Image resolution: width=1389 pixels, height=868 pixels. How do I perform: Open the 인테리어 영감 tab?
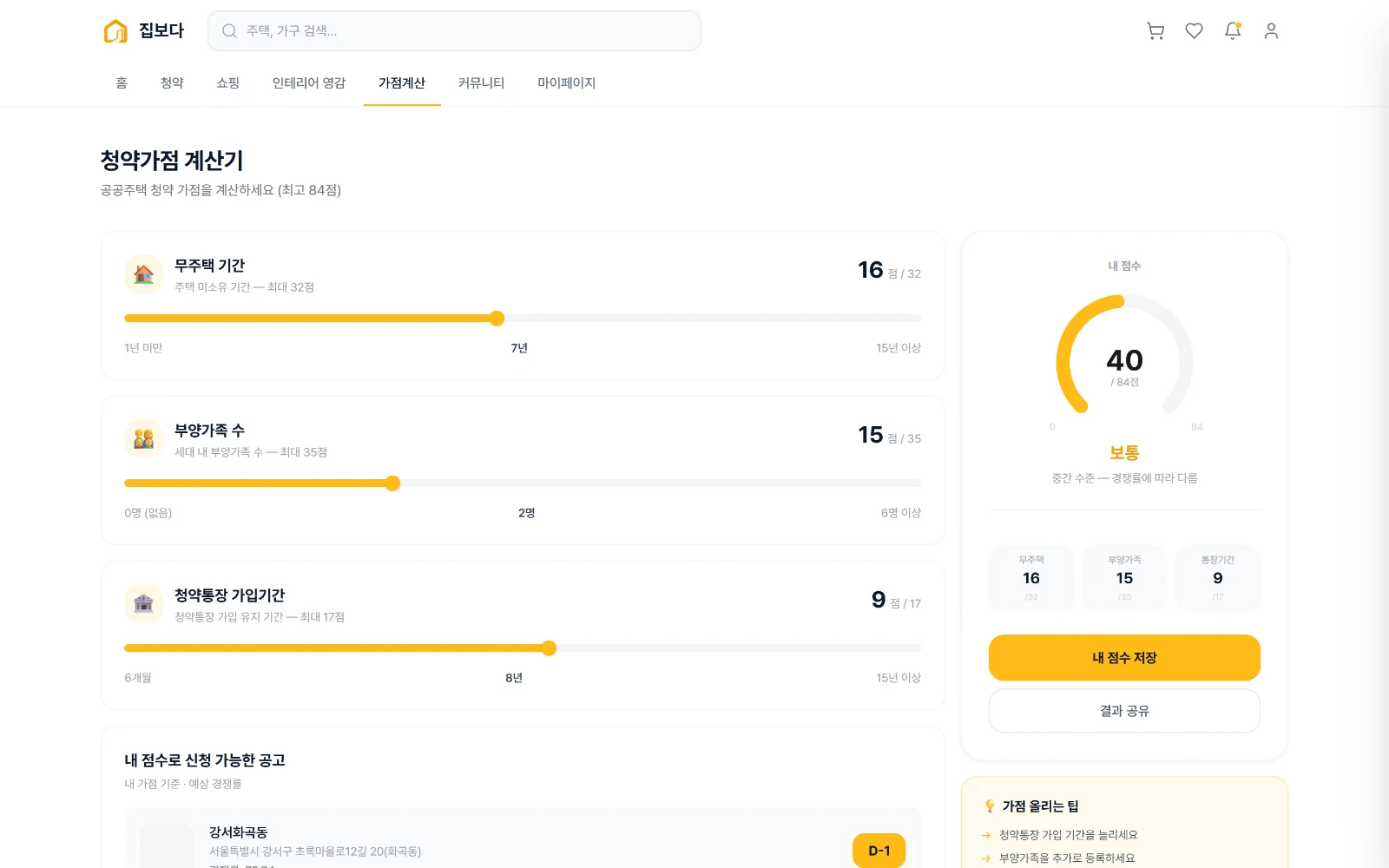coord(309,83)
